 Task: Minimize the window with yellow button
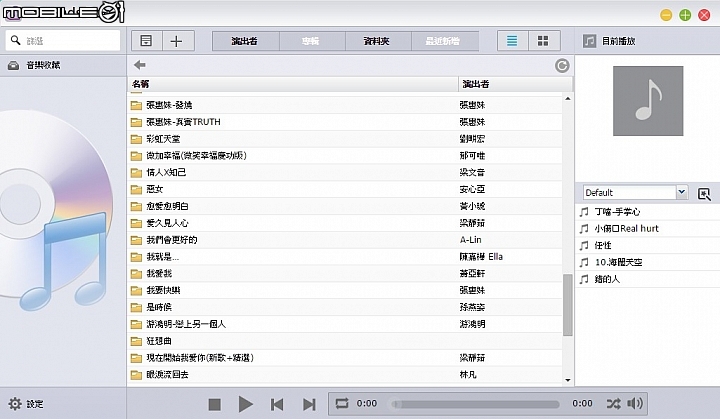click(x=666, y=15)
